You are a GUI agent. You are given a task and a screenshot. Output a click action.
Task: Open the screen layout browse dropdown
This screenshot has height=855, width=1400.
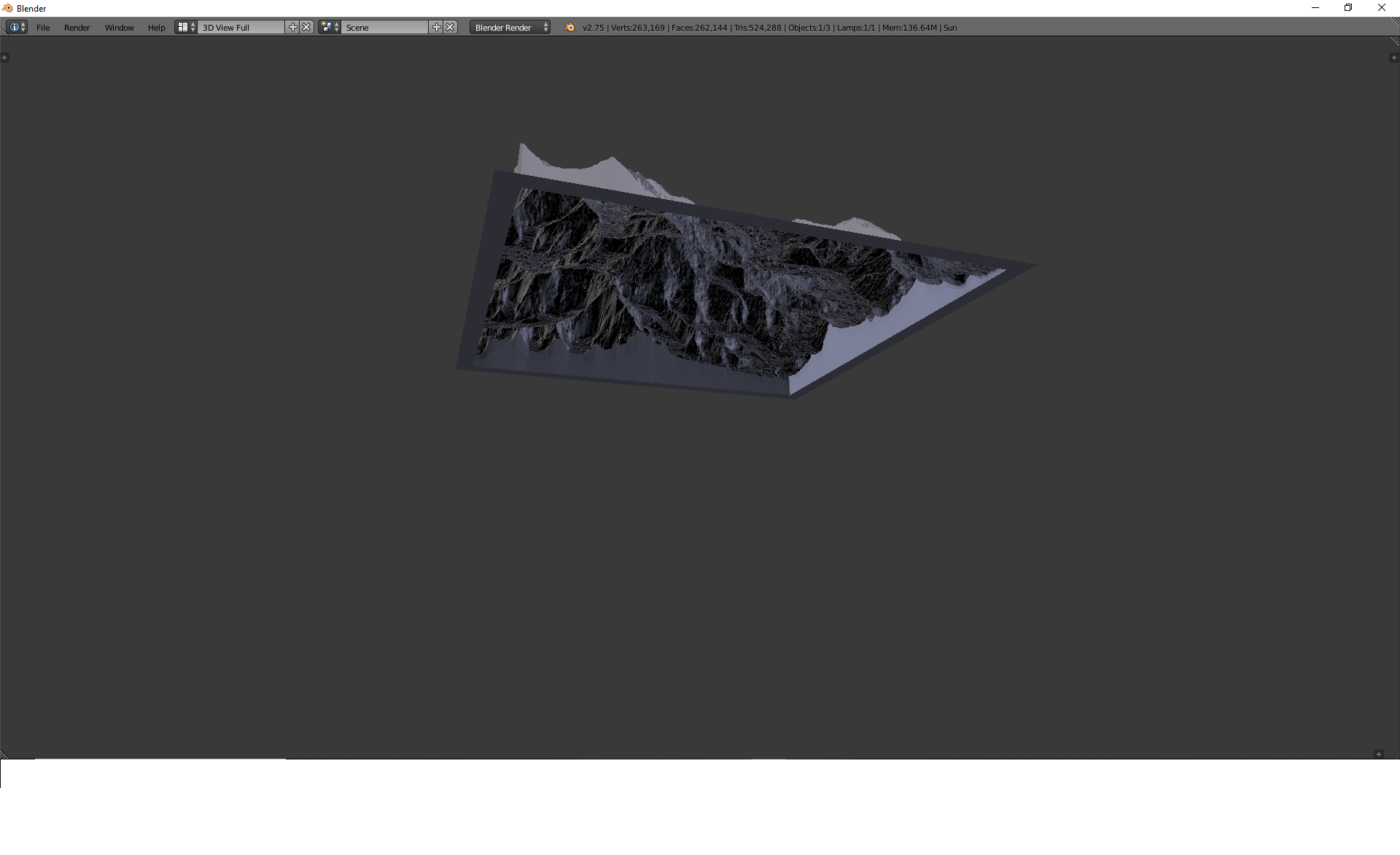point(185,27)
